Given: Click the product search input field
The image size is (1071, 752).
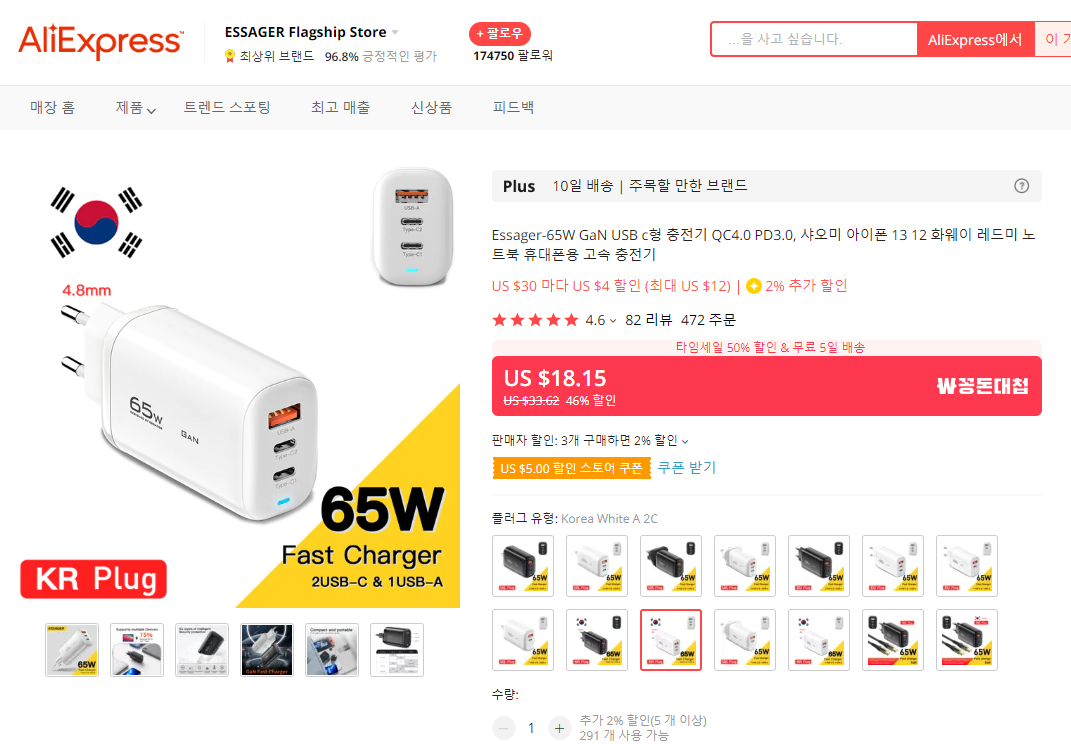Looking at the screenshot, I should click(x=814, y=39).
